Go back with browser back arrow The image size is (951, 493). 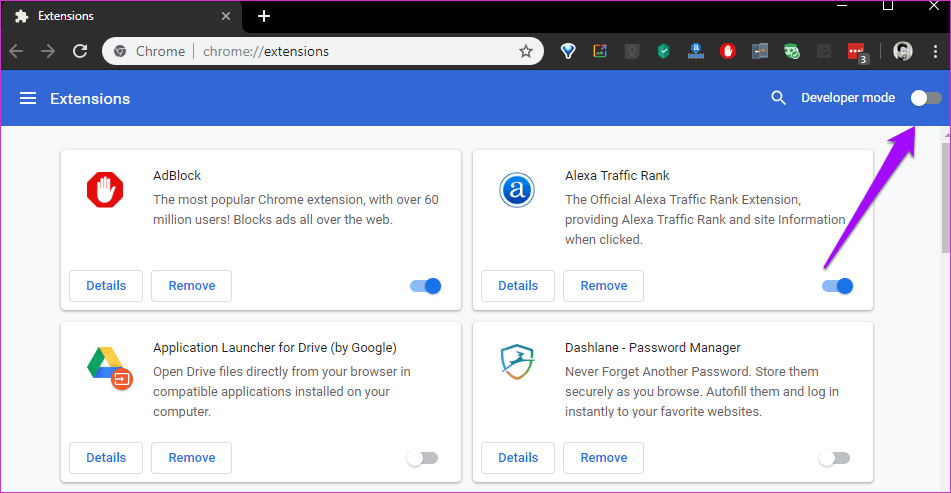tap(16, 51)
